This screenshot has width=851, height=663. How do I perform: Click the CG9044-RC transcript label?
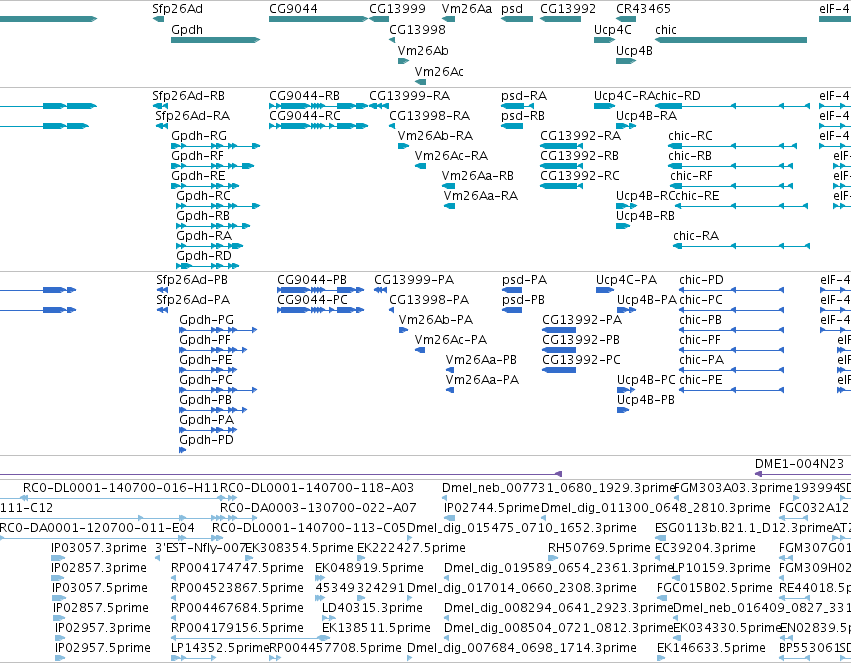305,116
